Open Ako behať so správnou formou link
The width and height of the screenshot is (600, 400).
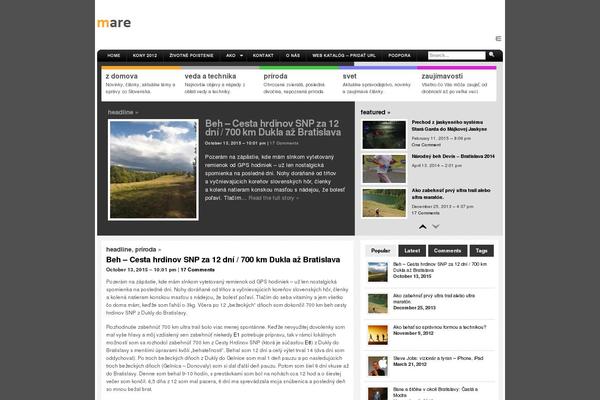[440, 327]
